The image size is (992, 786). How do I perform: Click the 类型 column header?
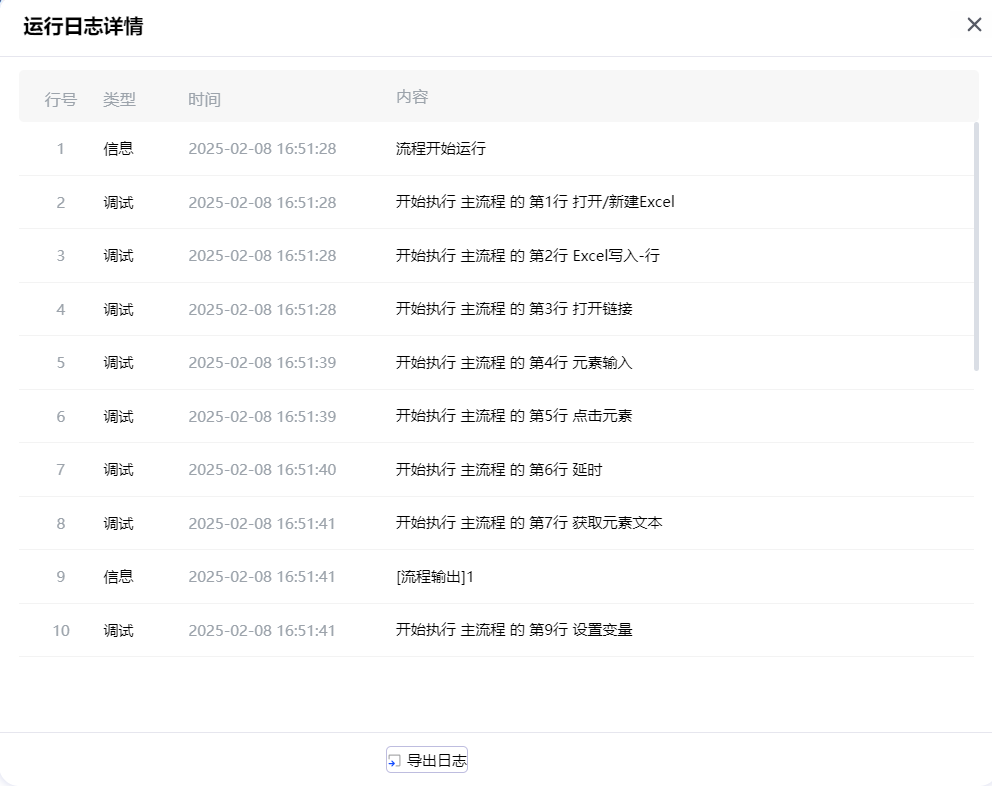[119, 99]
